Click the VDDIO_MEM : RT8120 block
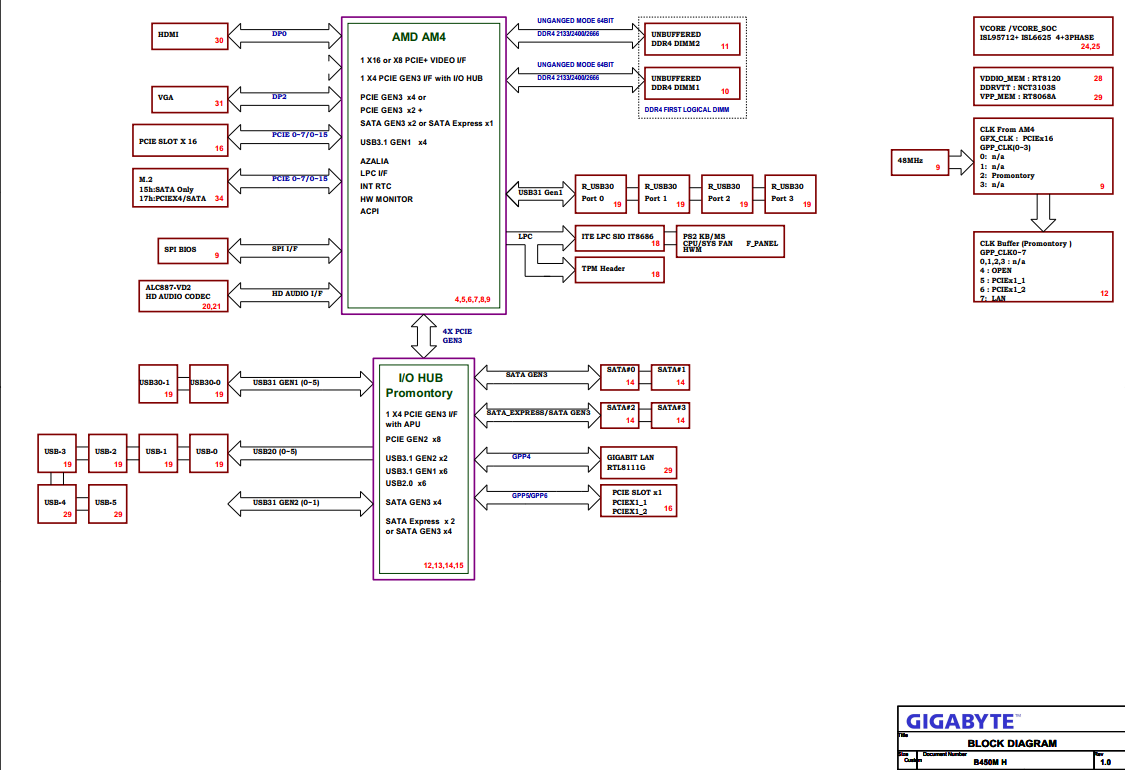The width and height of the screenshot is (1125, 770). (x=1043, y=87)
